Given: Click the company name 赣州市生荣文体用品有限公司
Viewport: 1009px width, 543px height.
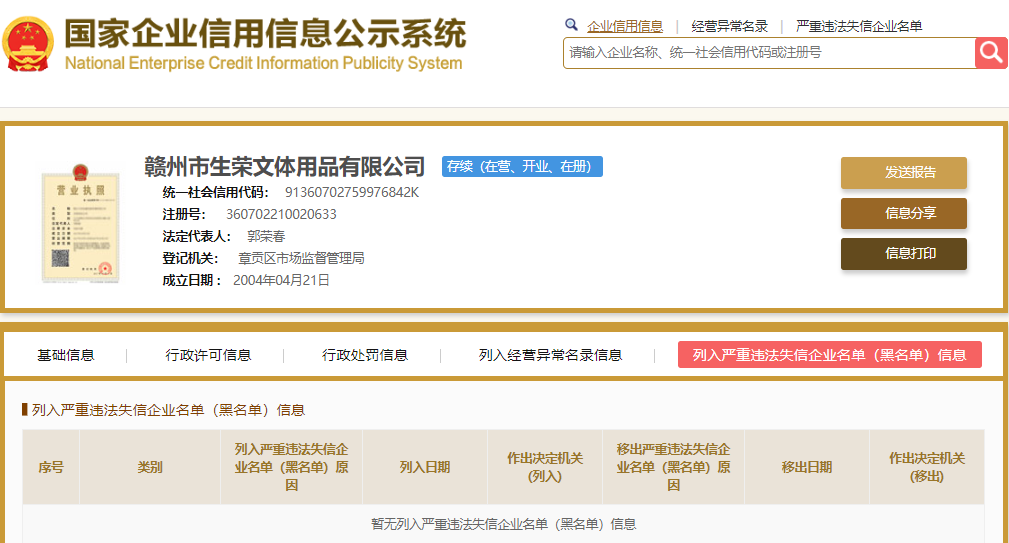Looking at the screenshot, I should click(284, 167).
